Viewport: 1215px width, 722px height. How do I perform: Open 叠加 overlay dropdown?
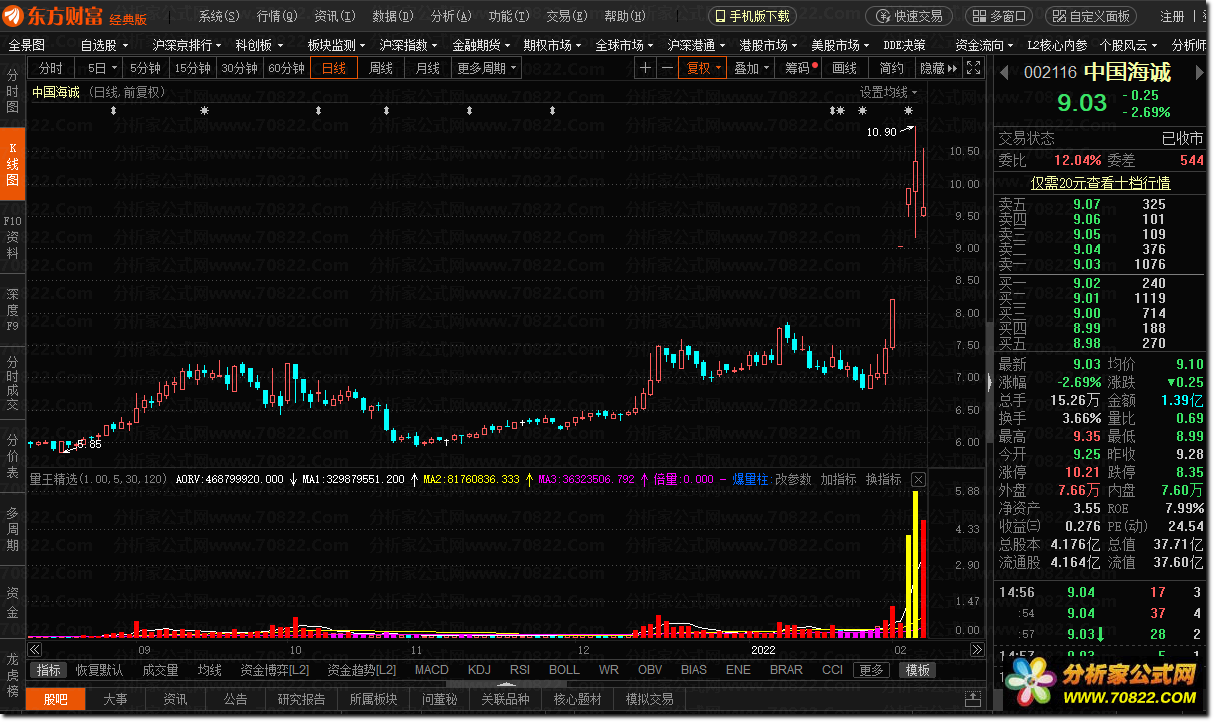(x=752, y=68)
